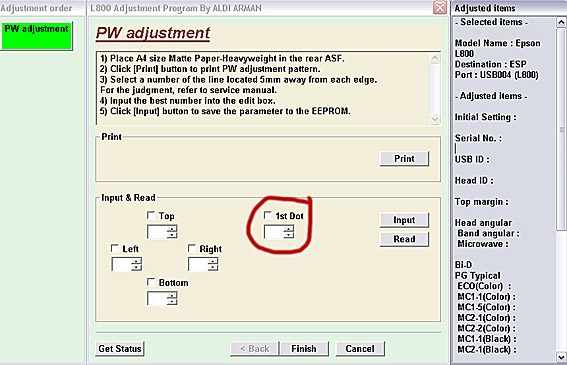Increase Top value with spinner up arrow
The width and height of the screenshot is (567, 365).
[x=172, y=229]
